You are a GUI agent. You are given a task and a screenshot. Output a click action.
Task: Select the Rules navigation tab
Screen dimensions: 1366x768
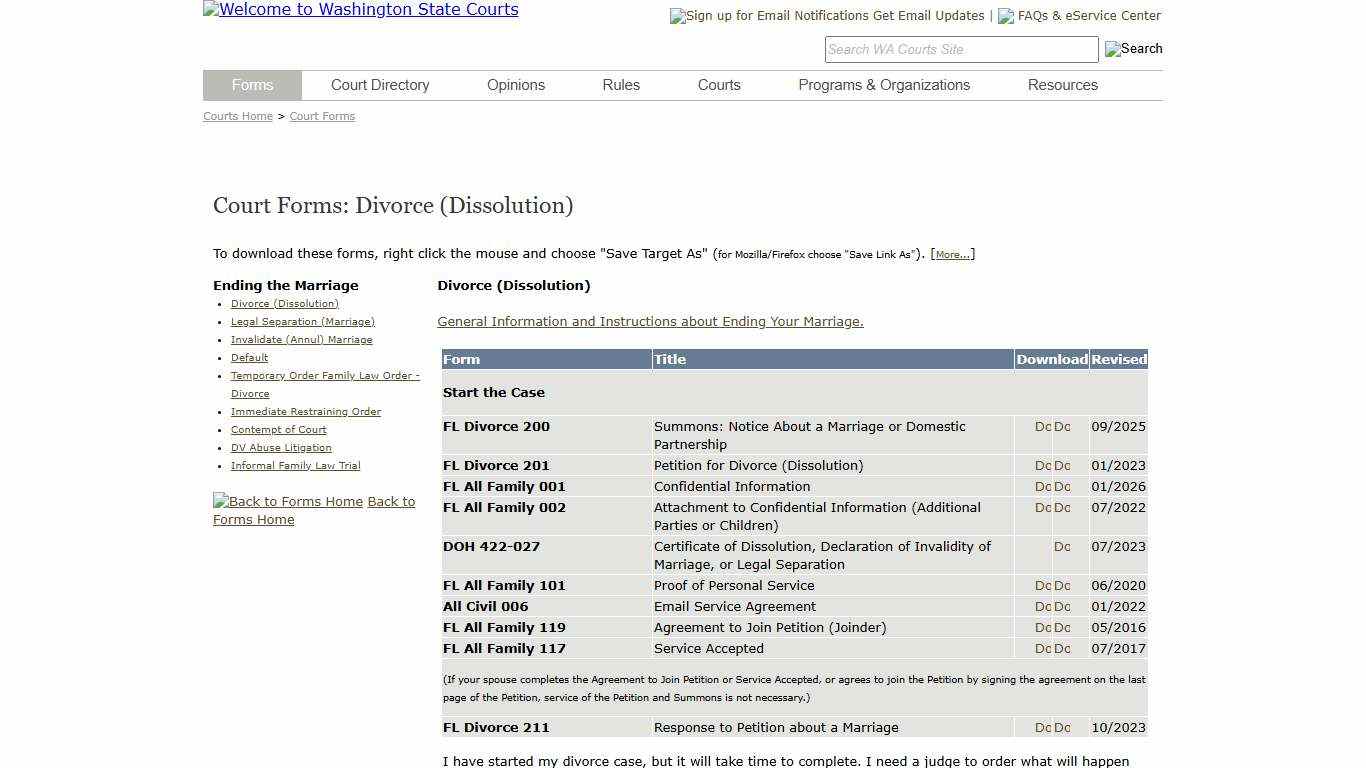[620, 85]
